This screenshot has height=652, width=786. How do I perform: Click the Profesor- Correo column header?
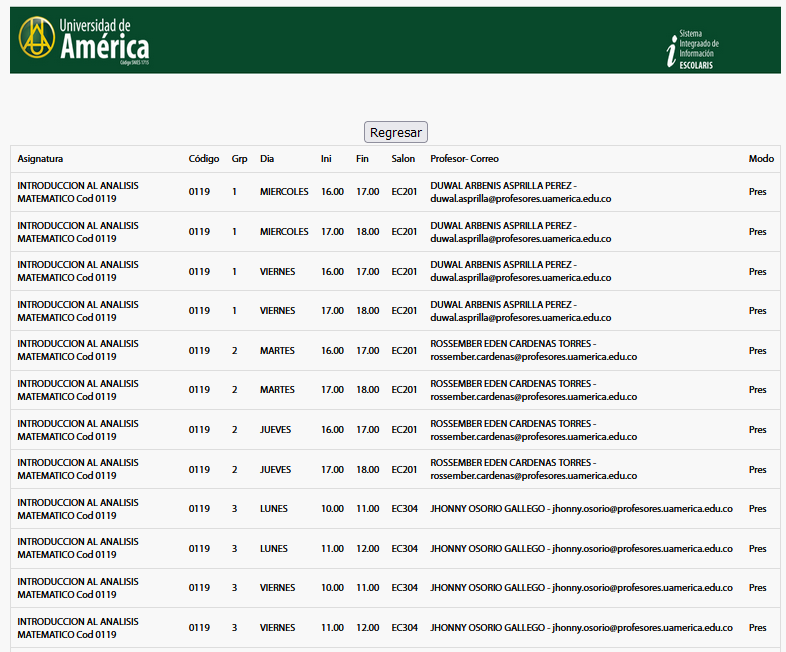(x=464, y=159)
